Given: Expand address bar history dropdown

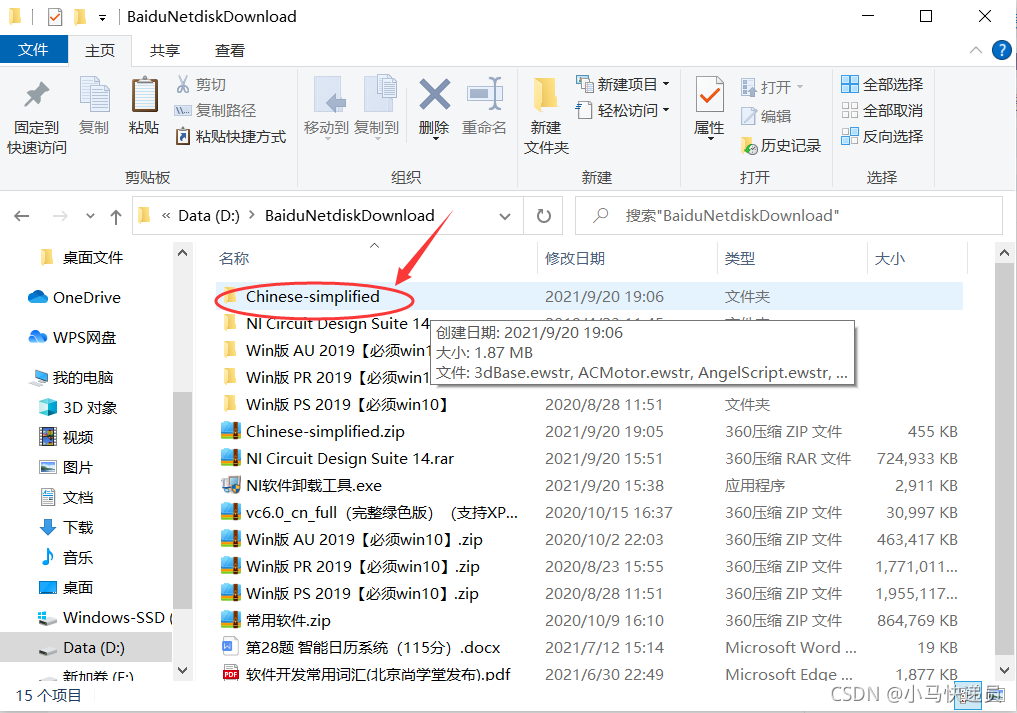Looking at the screenshot, I should (505, 216).
